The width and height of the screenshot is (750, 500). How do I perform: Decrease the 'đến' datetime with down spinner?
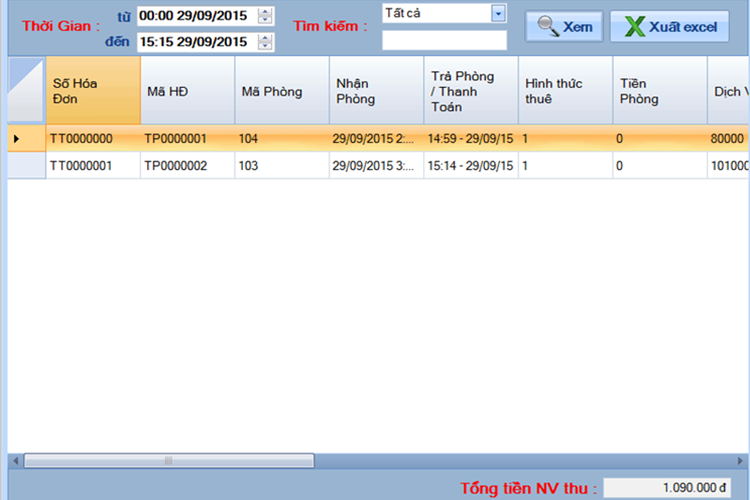265,46
